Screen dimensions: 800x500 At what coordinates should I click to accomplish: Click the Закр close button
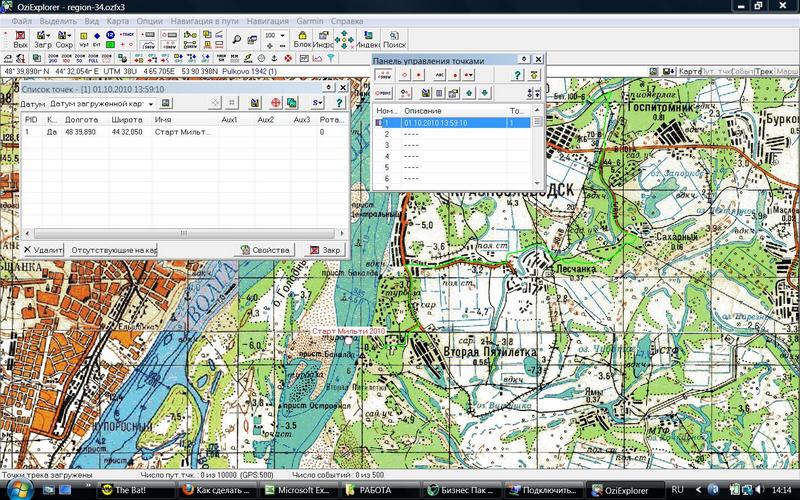point(324,250)
